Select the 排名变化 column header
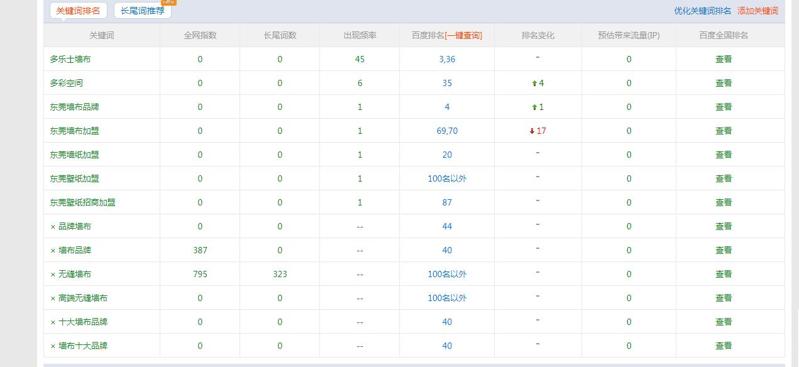 click(x=538, y=36)
